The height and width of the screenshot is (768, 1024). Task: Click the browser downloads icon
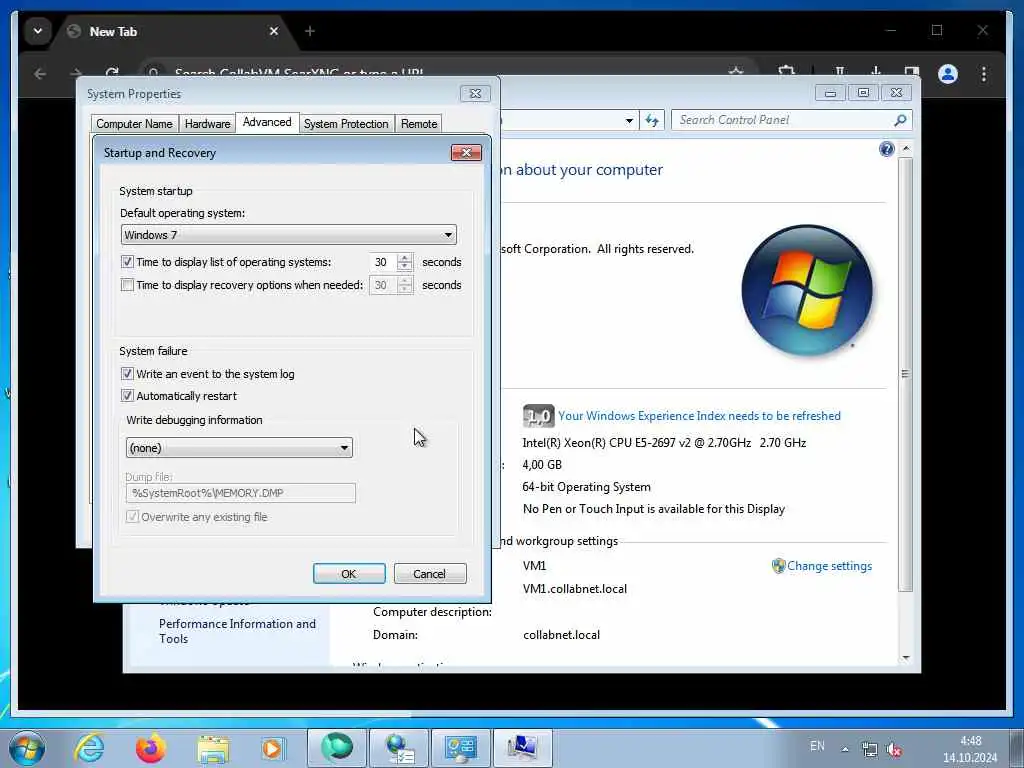876,72
